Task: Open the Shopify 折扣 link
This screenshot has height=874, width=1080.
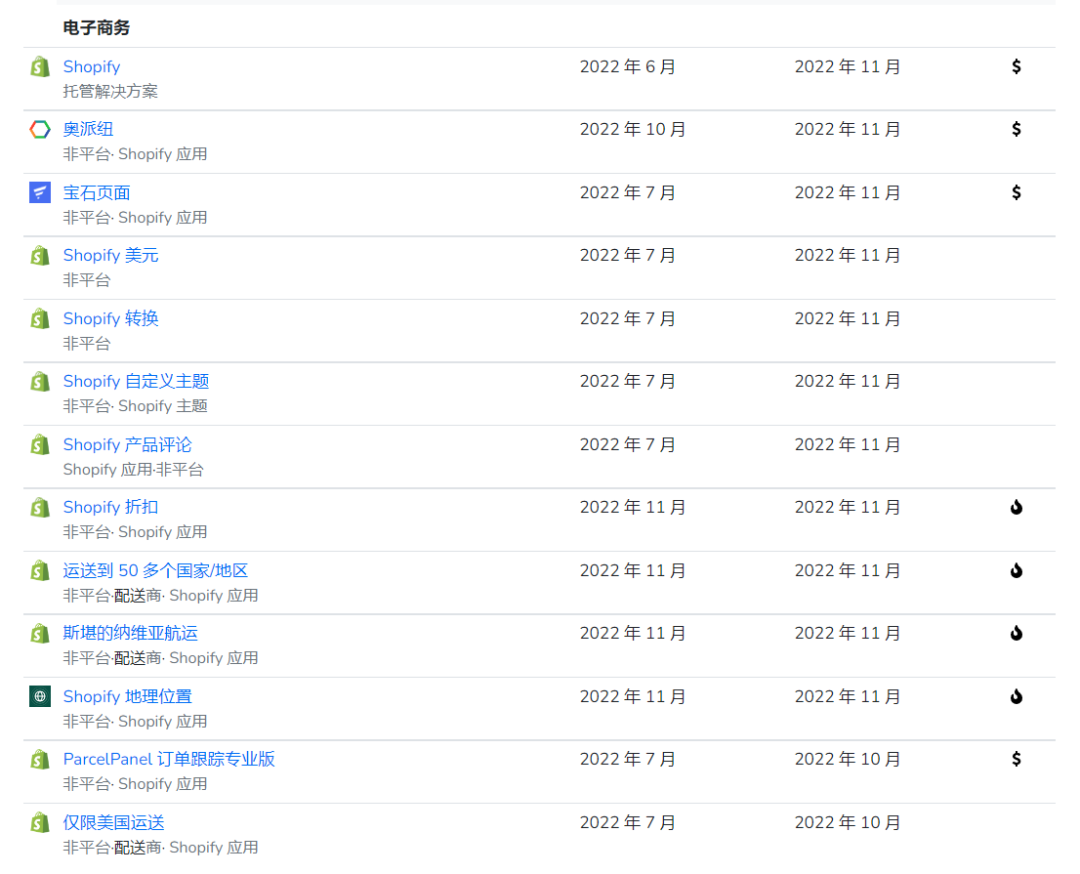Action: coord(111,508)
